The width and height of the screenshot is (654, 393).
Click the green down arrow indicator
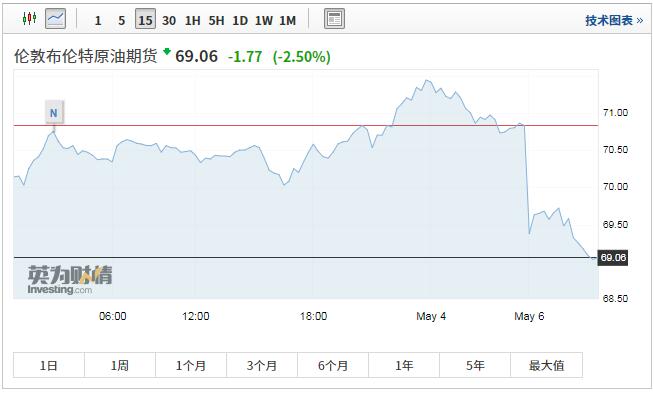(x=167, y=52)
